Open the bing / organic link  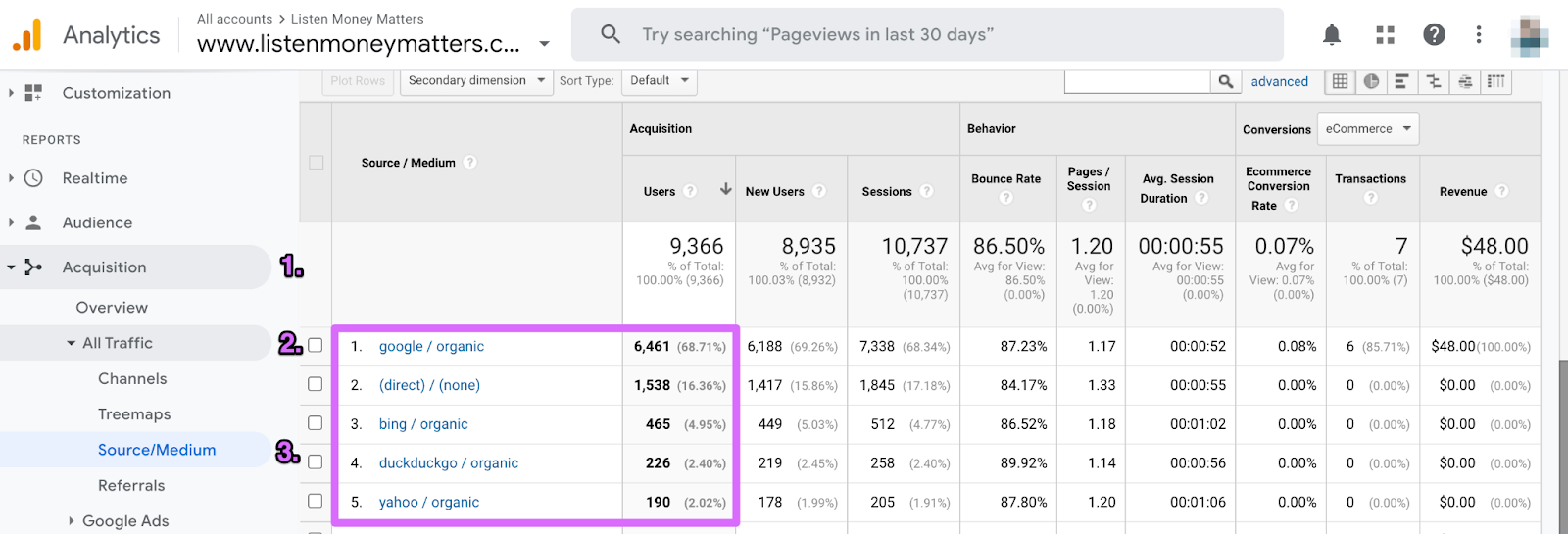[x=423, y=424]
